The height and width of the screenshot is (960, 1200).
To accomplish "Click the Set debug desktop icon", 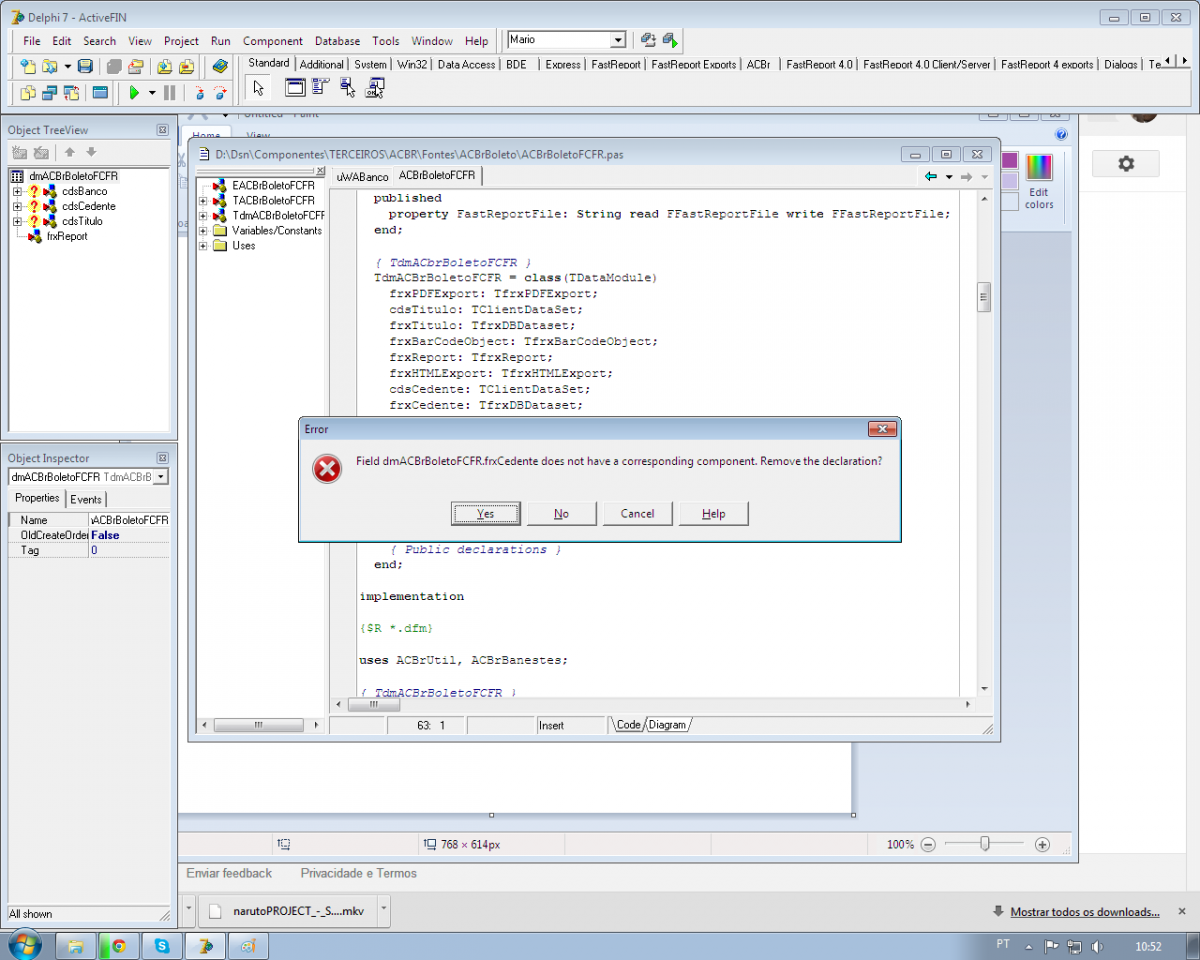I will pyautogui.click(x=670, y=40).
